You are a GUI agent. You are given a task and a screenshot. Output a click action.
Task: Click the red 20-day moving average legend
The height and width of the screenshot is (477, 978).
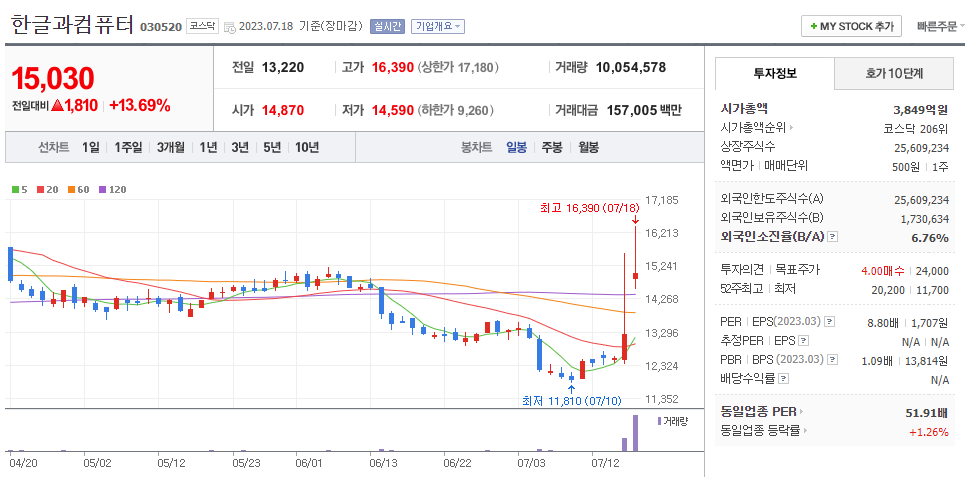click(47, 190)
